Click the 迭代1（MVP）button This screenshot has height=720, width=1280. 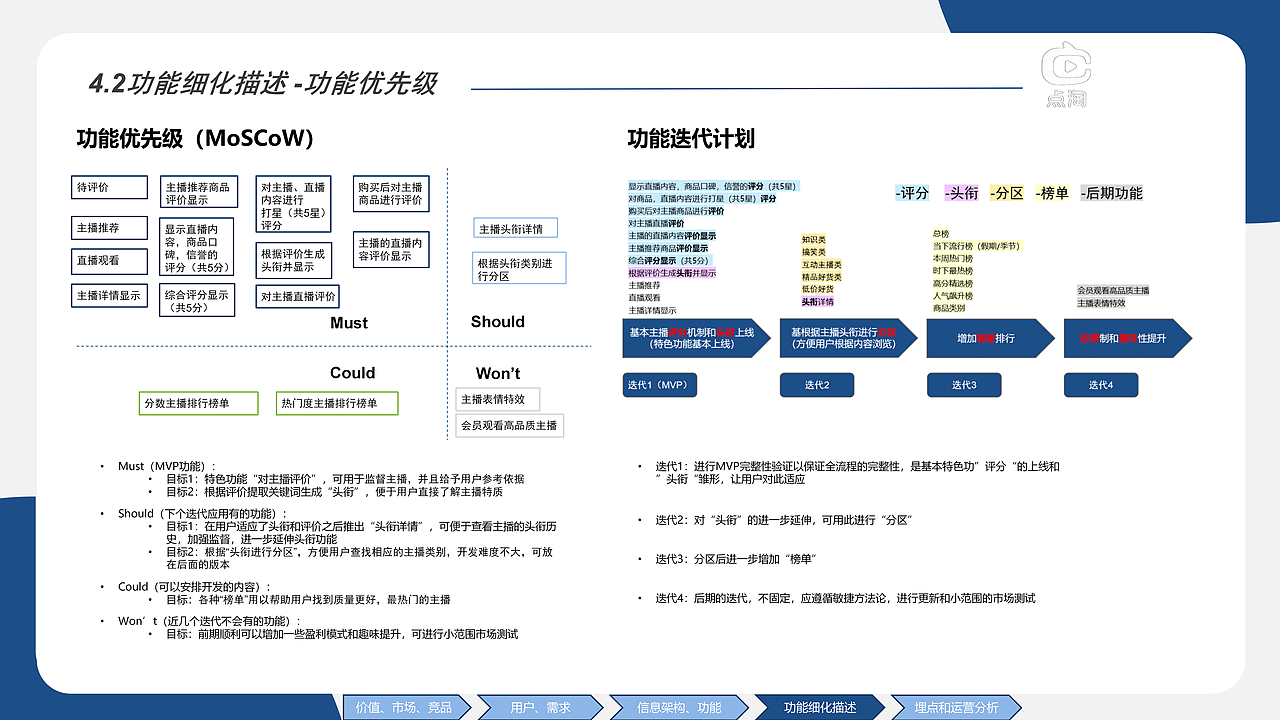(660, 385)
